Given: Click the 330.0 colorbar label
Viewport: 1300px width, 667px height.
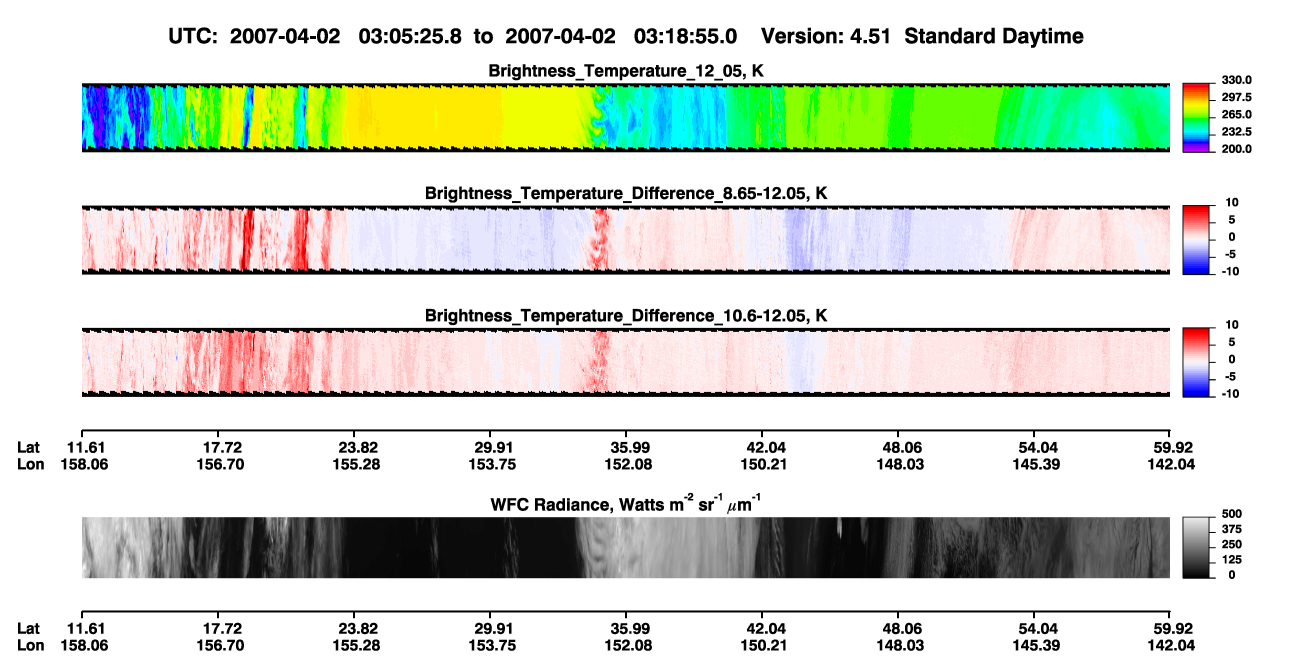Looking at the screenshot, I should click(x=1236, y=80).
